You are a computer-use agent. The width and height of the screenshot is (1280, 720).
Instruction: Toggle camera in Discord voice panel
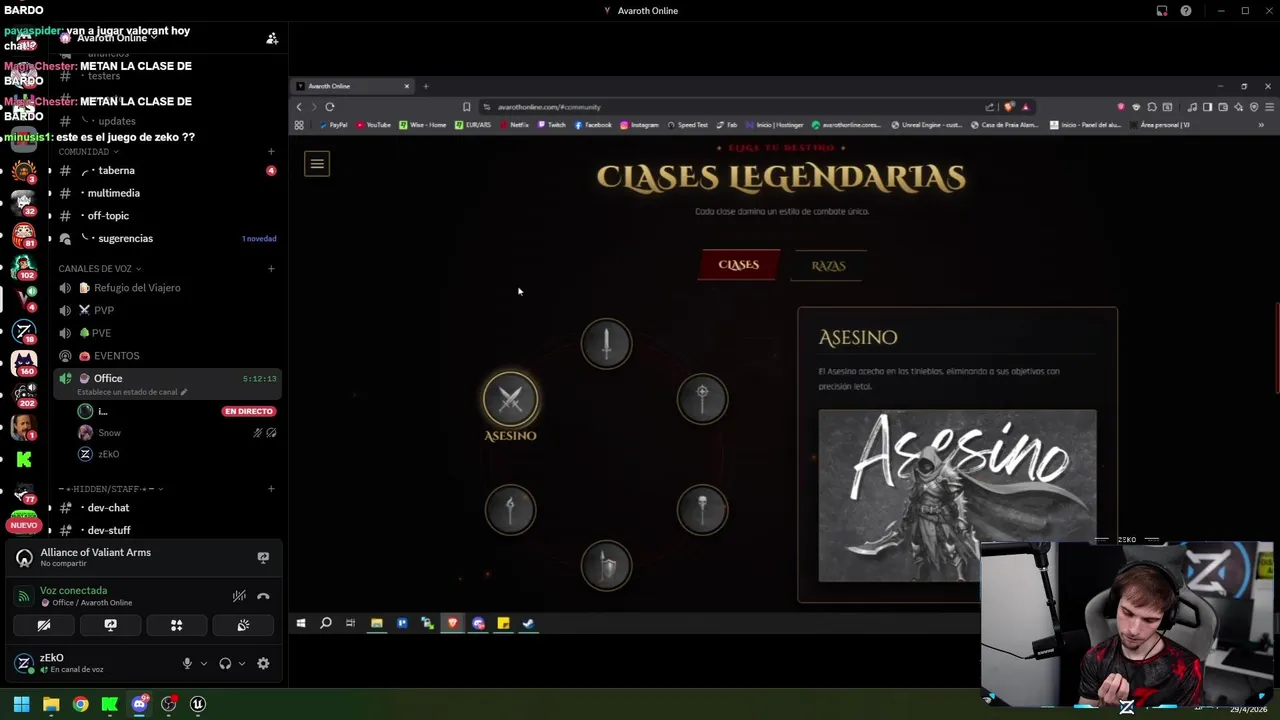pos(44,625)
